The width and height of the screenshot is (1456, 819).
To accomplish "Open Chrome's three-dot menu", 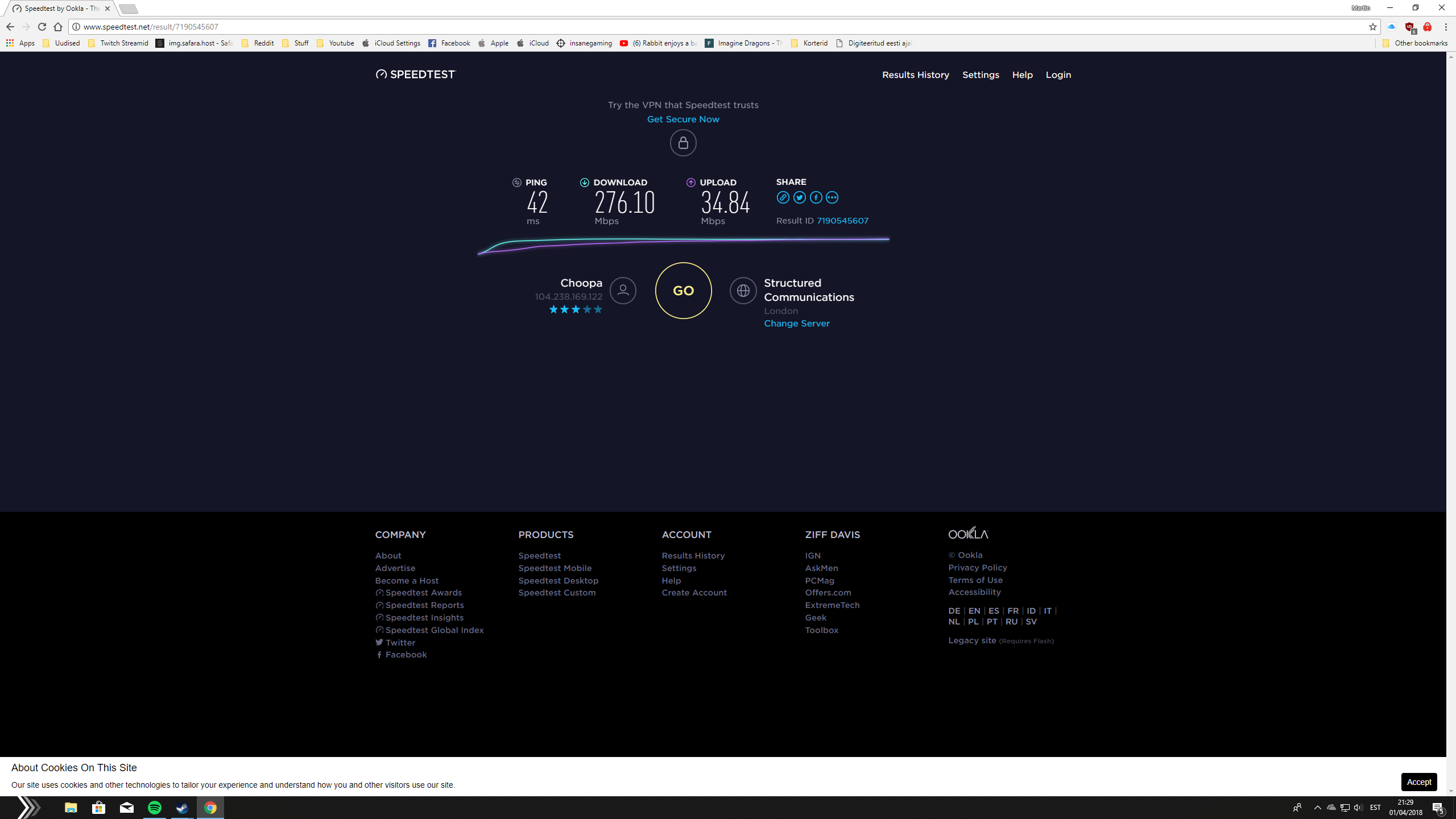I will pyautogui.click(x=1445, y=27).
